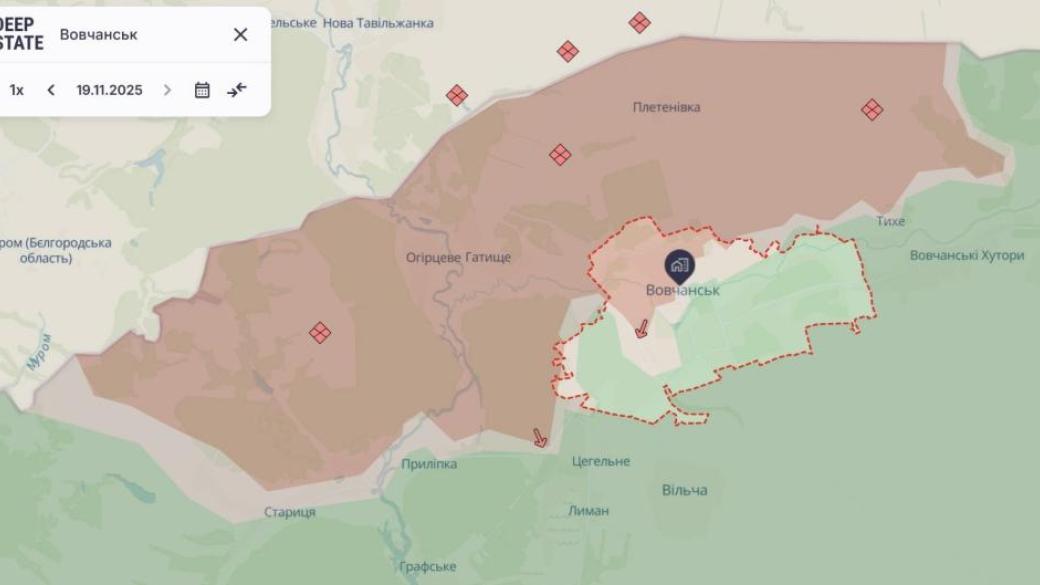The width and height of the screenshot is (1040, 585).
Task: Select the diamond marker west of Огірцеве
Action: click(x=320, y=332)
